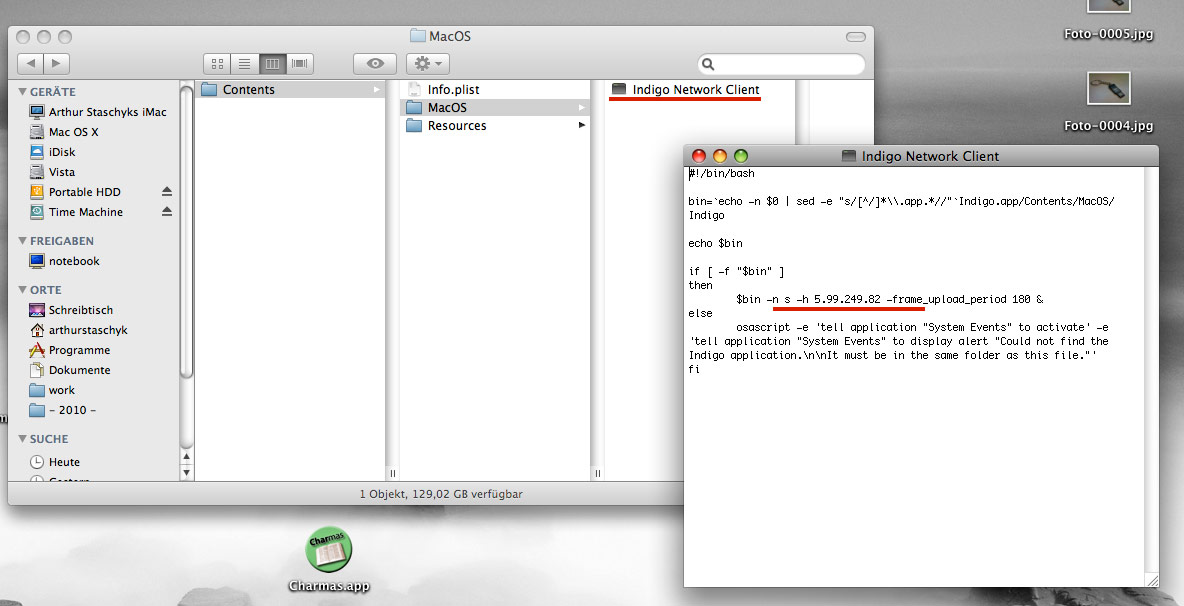Open the Action gear dropdown menu
The height and width of the screenshot is (606, 1184).
click(x=428, y=64)
